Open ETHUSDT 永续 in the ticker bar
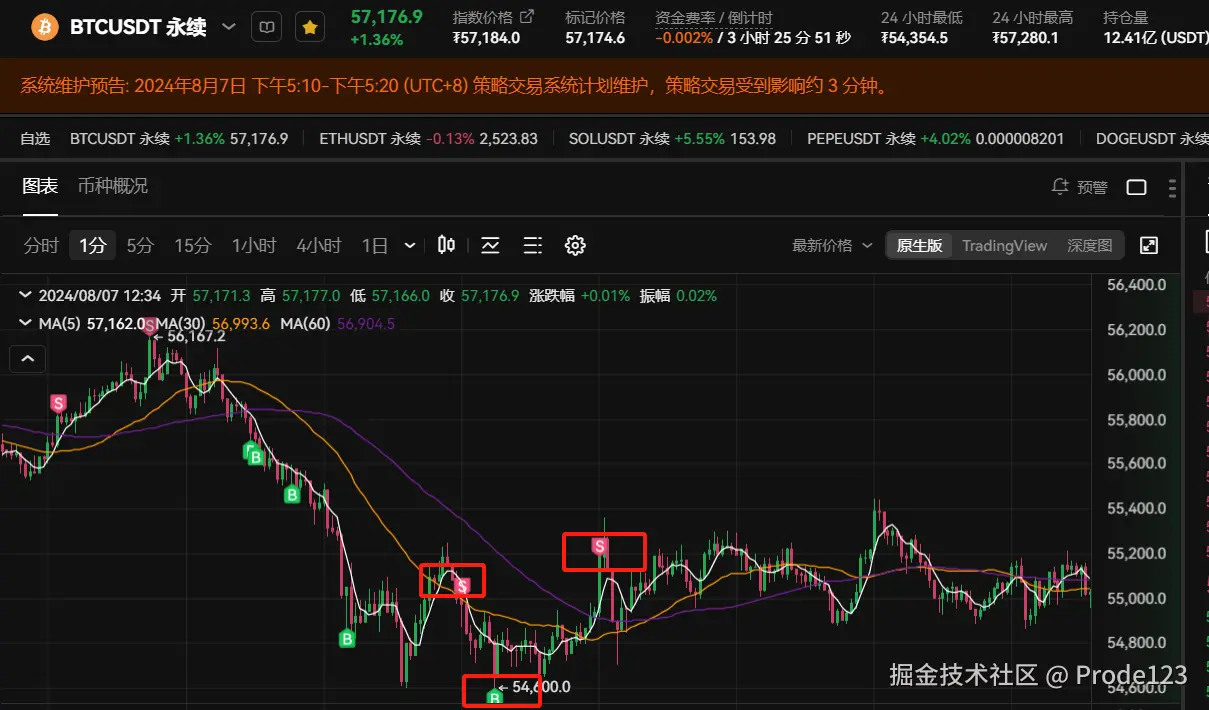Screen dimensions: 1209x710 pyautogui.click(x=428, y=139)
